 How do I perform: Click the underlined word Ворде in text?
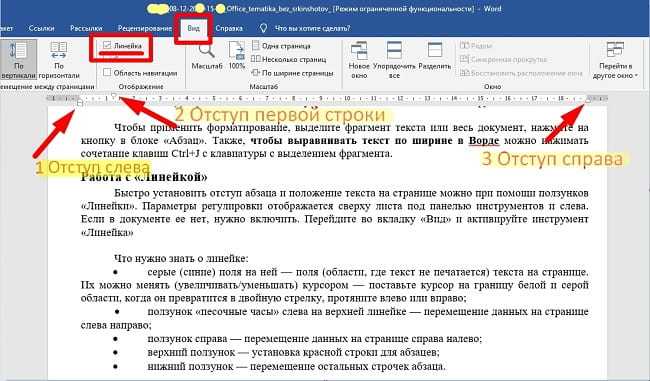click(484, 141)
